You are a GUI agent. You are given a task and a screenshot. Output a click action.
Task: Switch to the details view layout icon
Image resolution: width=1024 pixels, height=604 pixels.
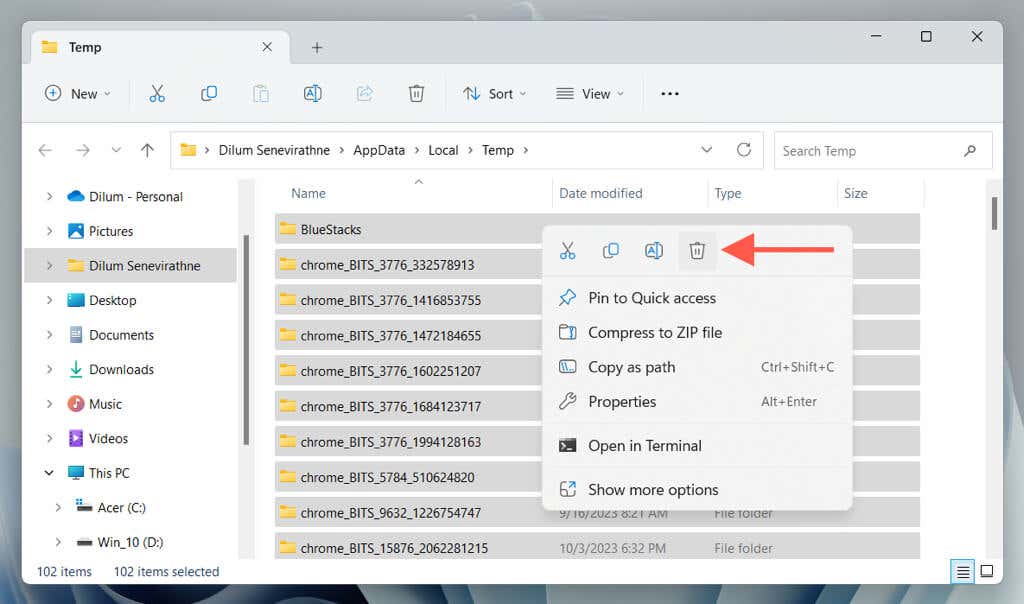(x=963, y=572)
